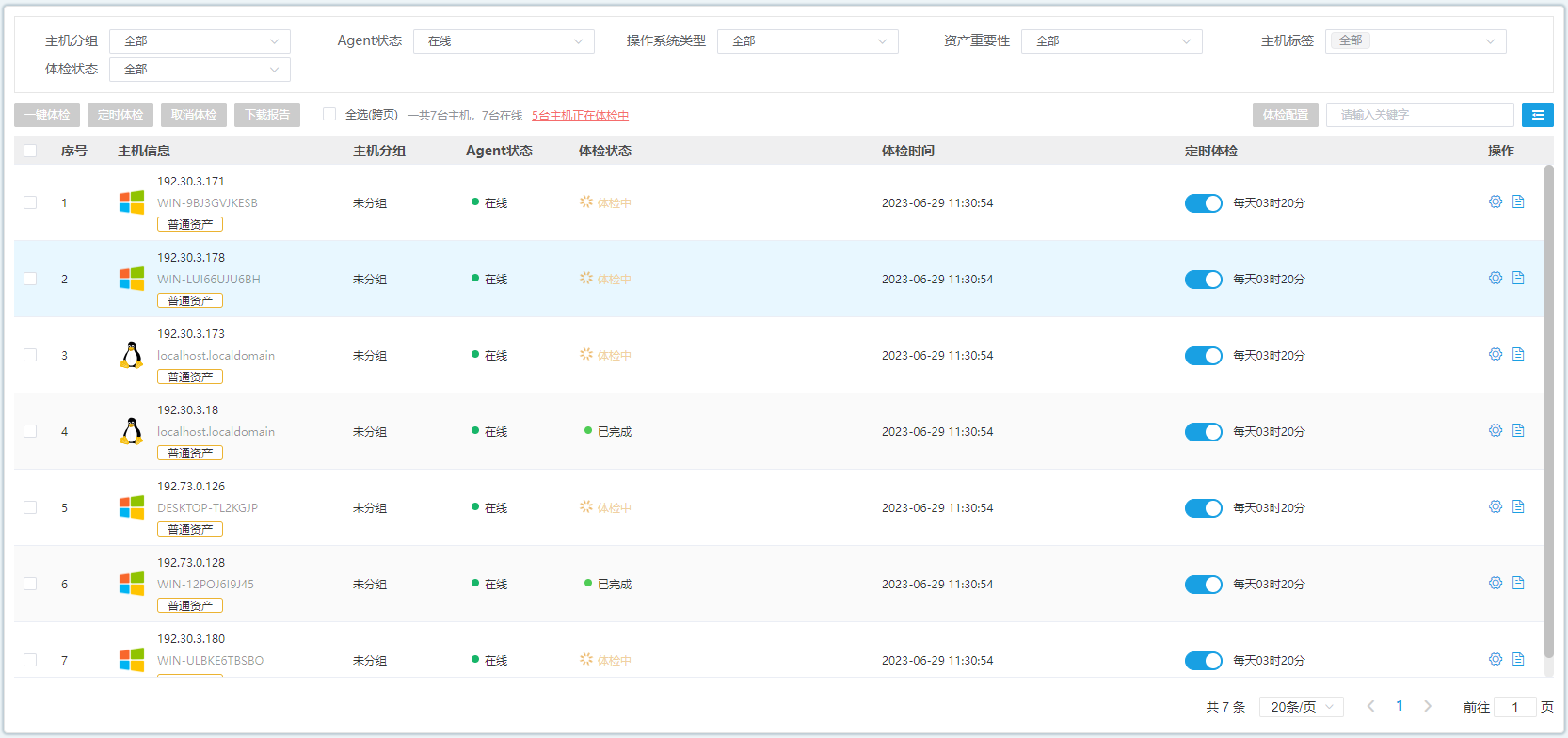Expand the 体检状态 filter dropdown
Viewport: 1568px width, 738px height.
pyautogui.click(x=200, y=70)
